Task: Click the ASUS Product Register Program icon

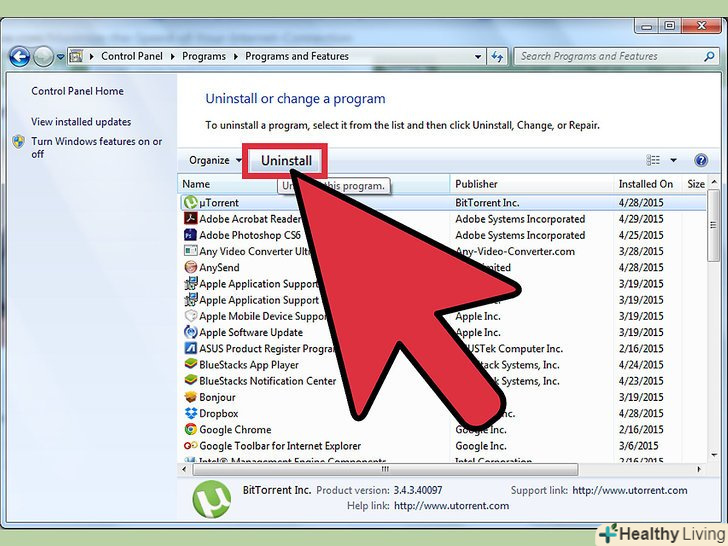Action: [x=191, y=348]
